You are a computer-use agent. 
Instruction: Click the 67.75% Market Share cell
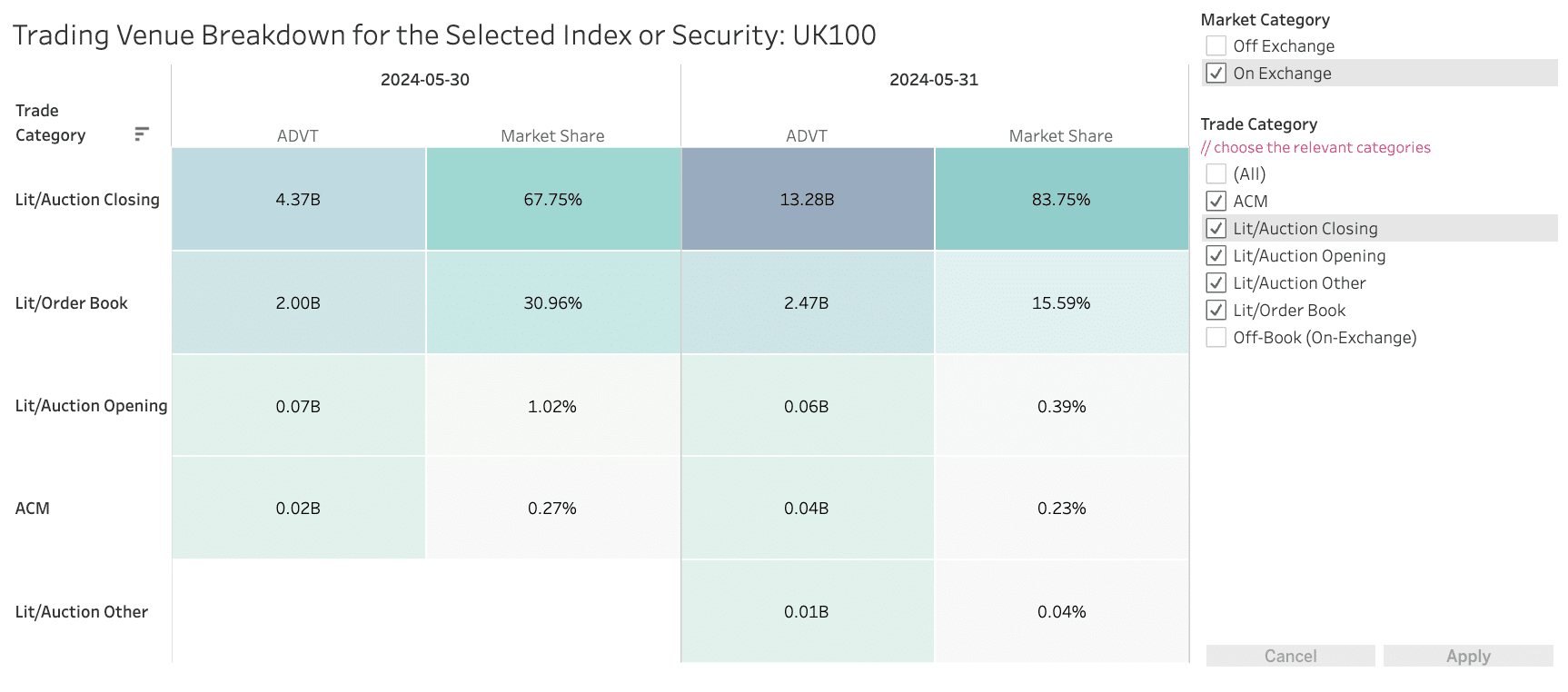point(552,200)
